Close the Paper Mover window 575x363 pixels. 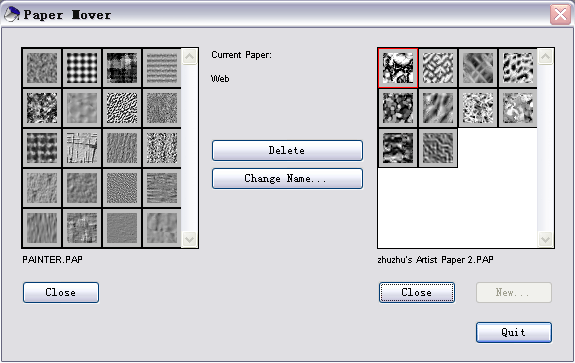tap(560, 15)
